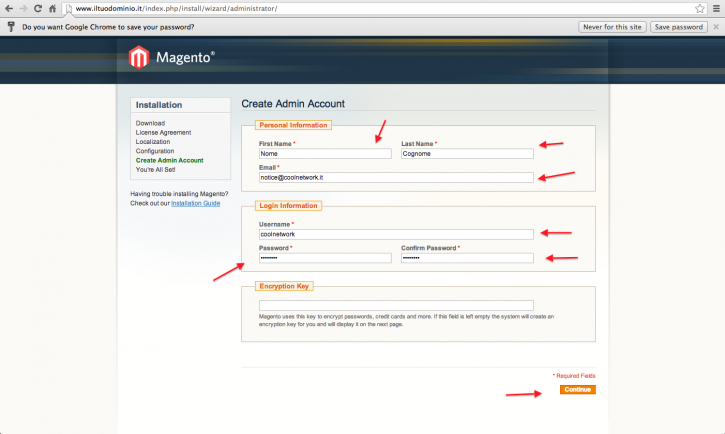This screenshot has height=434, width=725.
Task: Click the Username input field
Action: click(396, 234)
